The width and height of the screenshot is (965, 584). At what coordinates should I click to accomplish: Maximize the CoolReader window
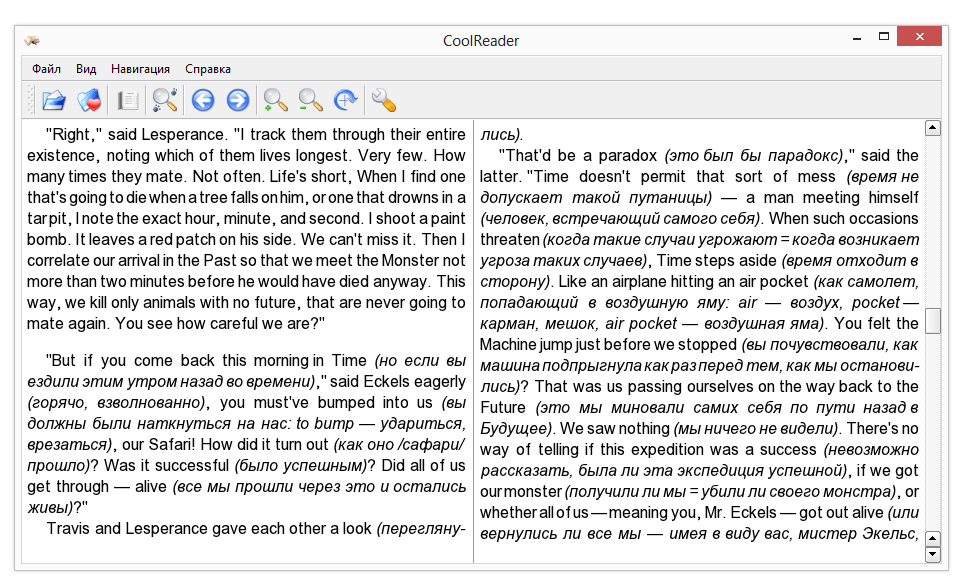884,37
